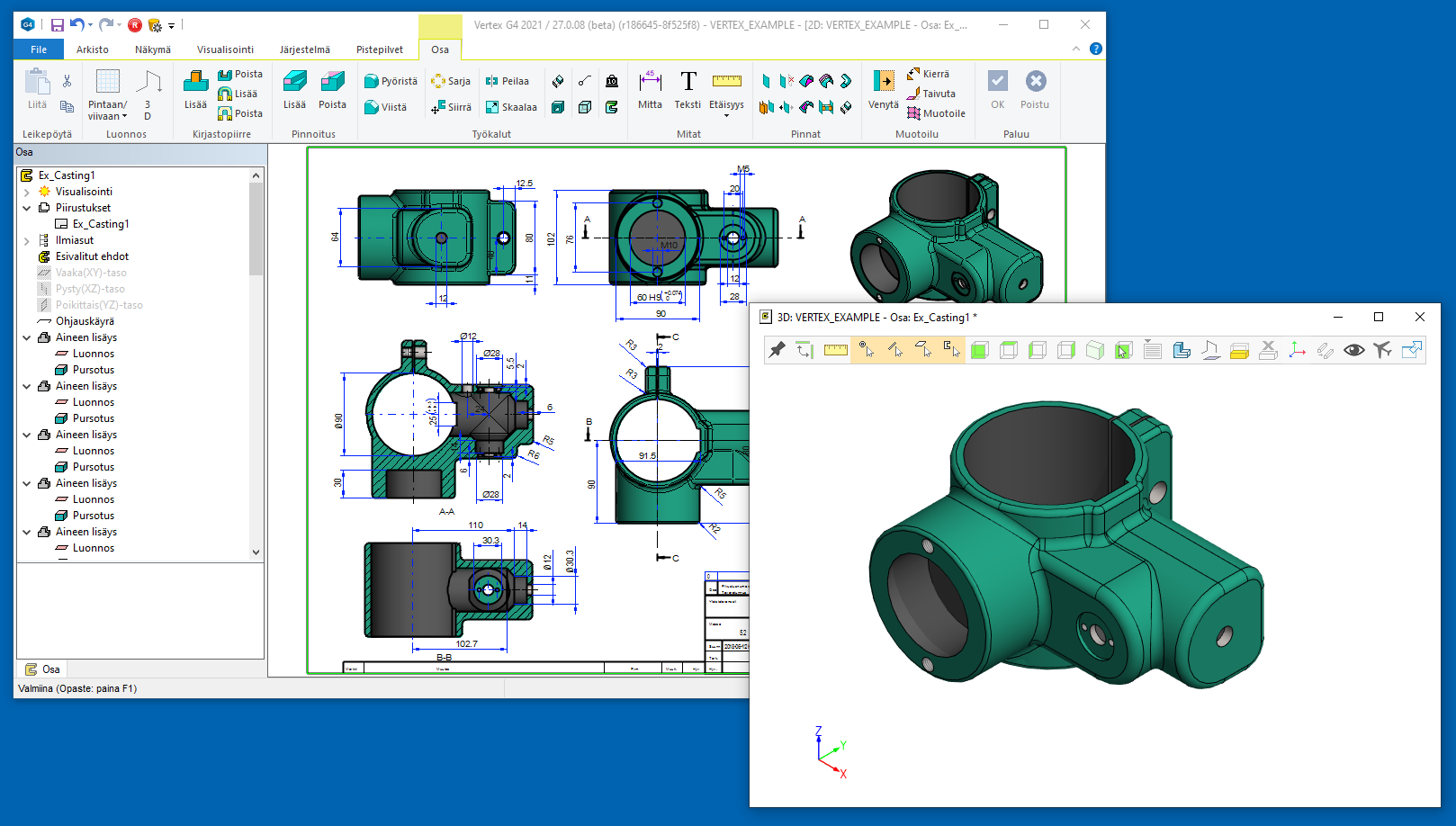Screen dimensions: 1456x826
Task: Expand the Visualisointi tree node
Action: click(26, 192)
